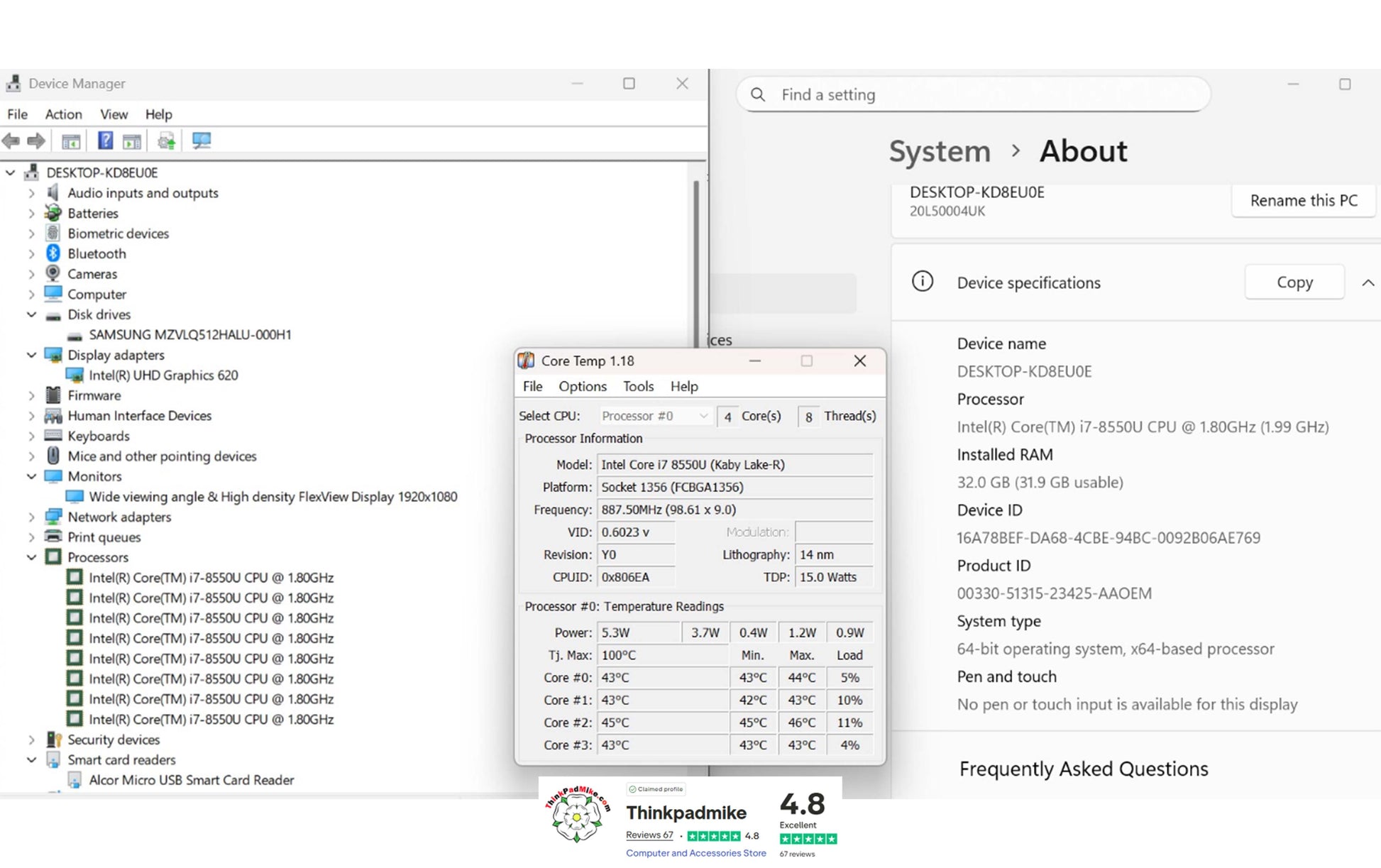Screen dimensions: 1381x868
Task: Click the Back arrow in Device Manager toolbar
Action: (11, 141)
